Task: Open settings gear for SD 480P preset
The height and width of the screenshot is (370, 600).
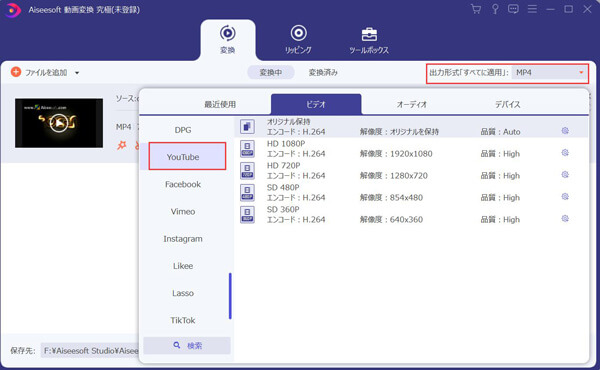Action: (565, 197)
